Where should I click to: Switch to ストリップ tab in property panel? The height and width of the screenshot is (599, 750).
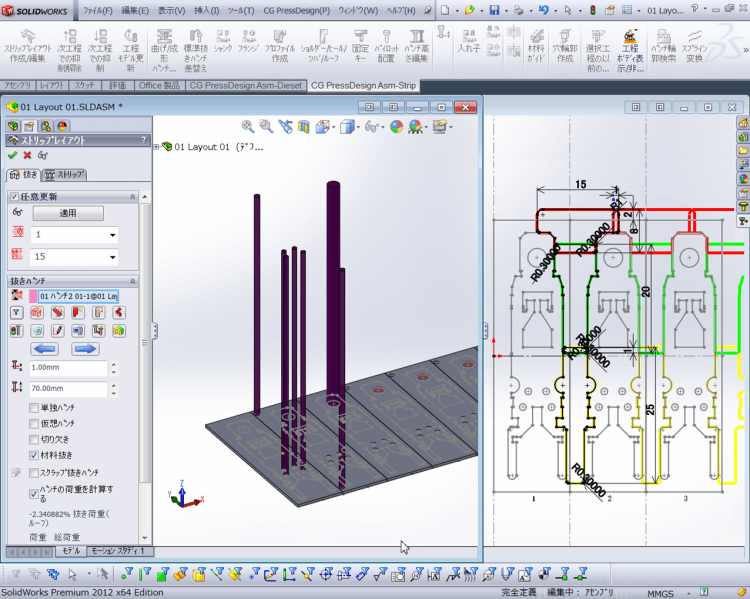point(65,175)
